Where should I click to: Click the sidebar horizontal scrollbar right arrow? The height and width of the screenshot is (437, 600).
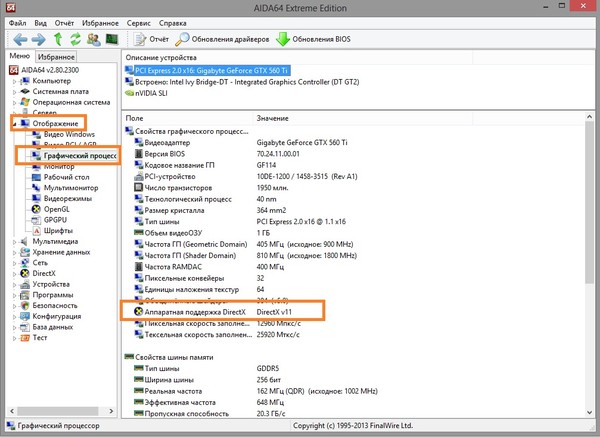(111, 411)
